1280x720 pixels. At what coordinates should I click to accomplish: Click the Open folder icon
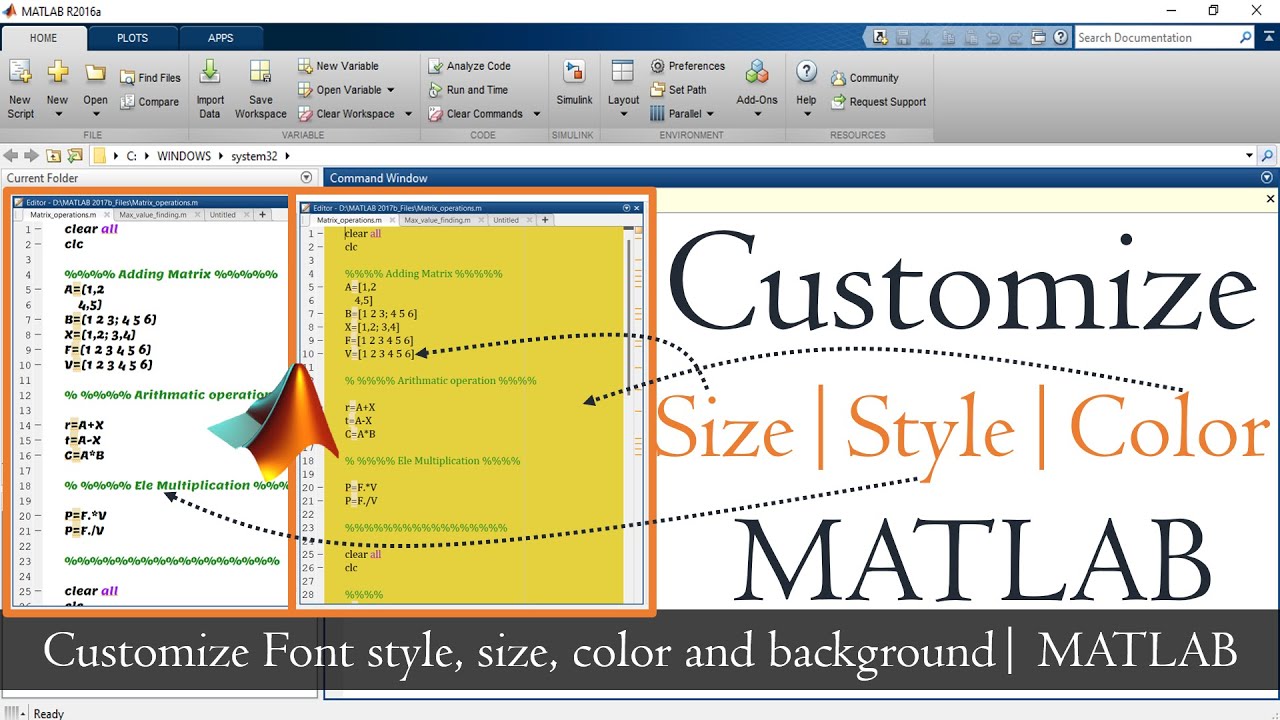pos(95,72)
